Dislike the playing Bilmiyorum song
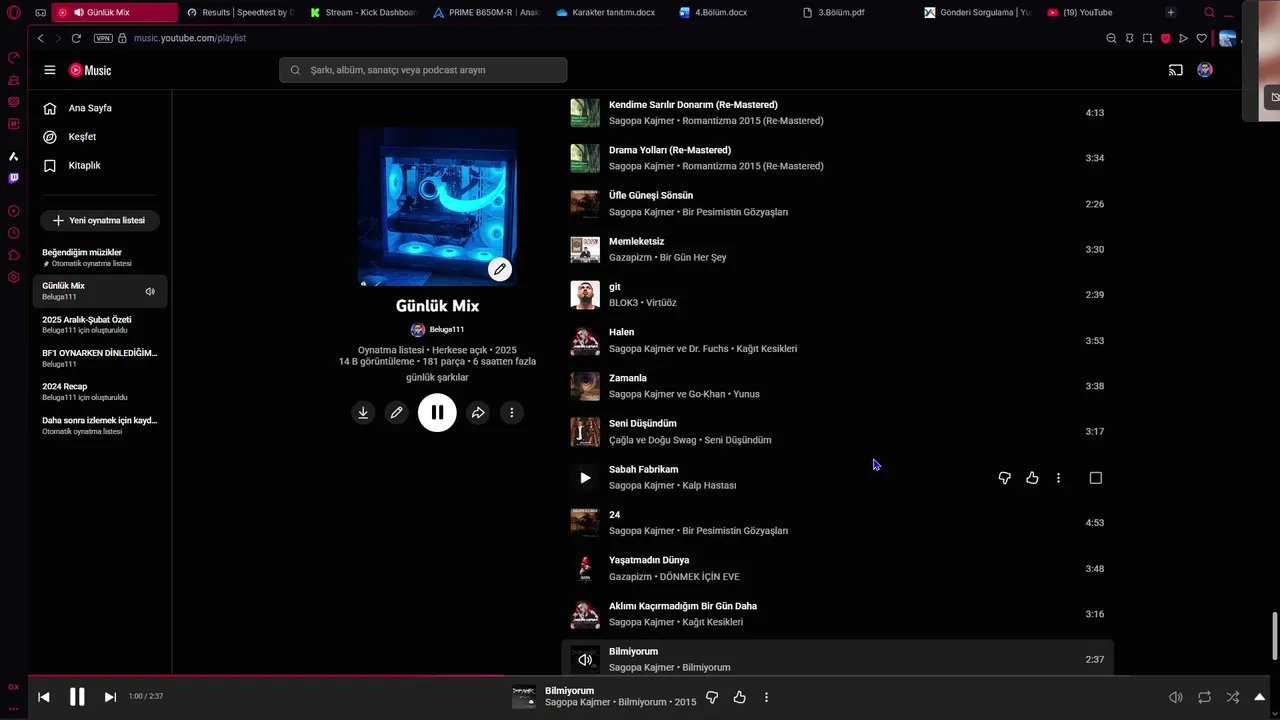 (x=712, y=697)
